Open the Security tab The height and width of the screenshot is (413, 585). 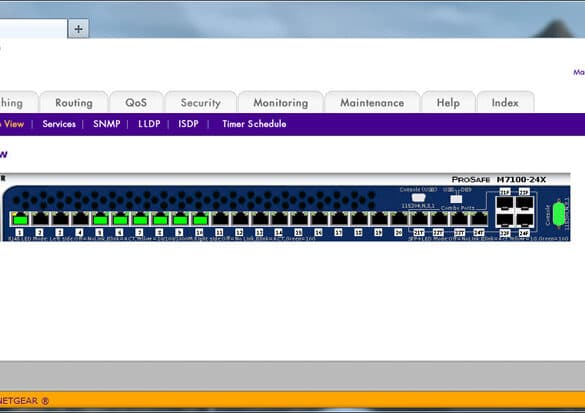click(x=201, y=103)
